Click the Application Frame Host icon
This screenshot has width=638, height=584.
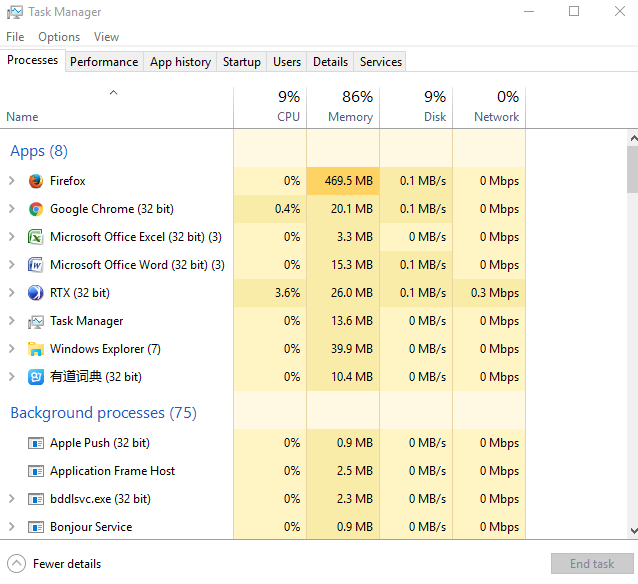36,471
